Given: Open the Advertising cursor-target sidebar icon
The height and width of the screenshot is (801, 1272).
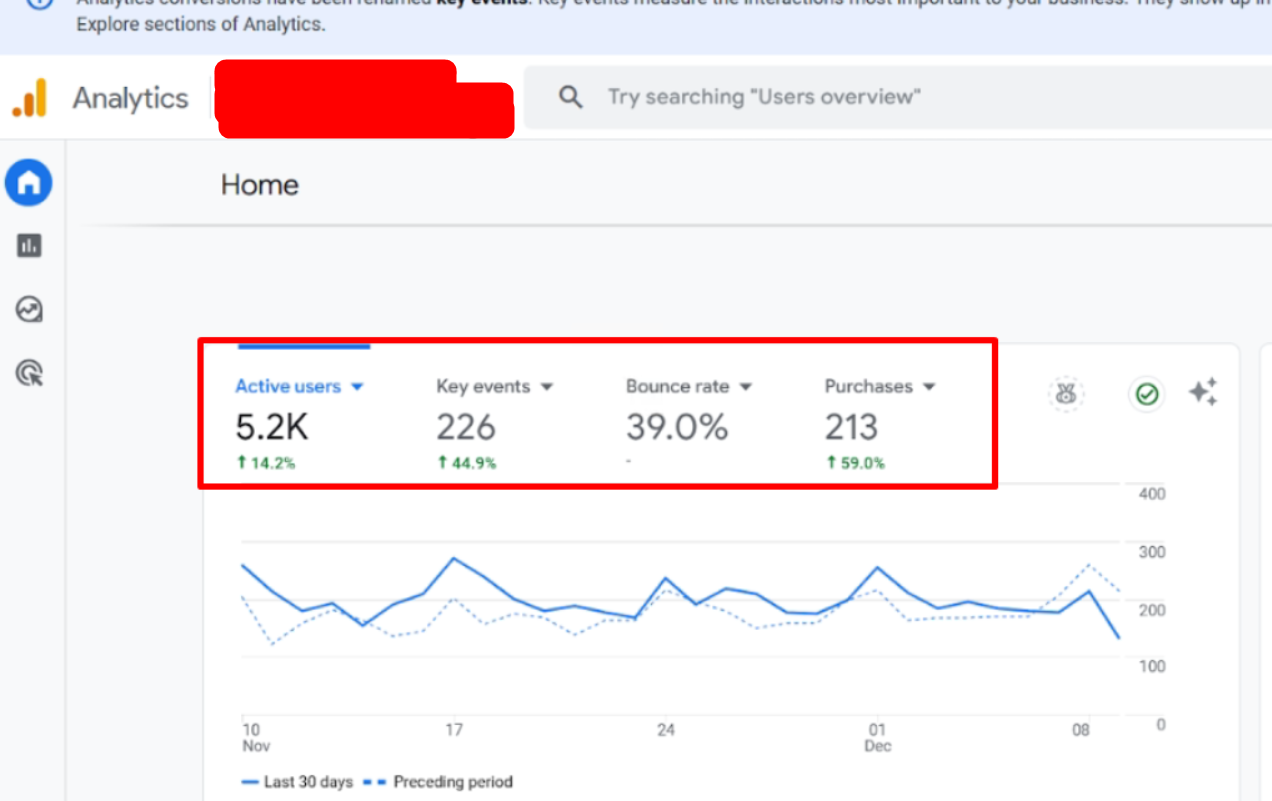Looking at the screenshot, I should pos(29,374).
